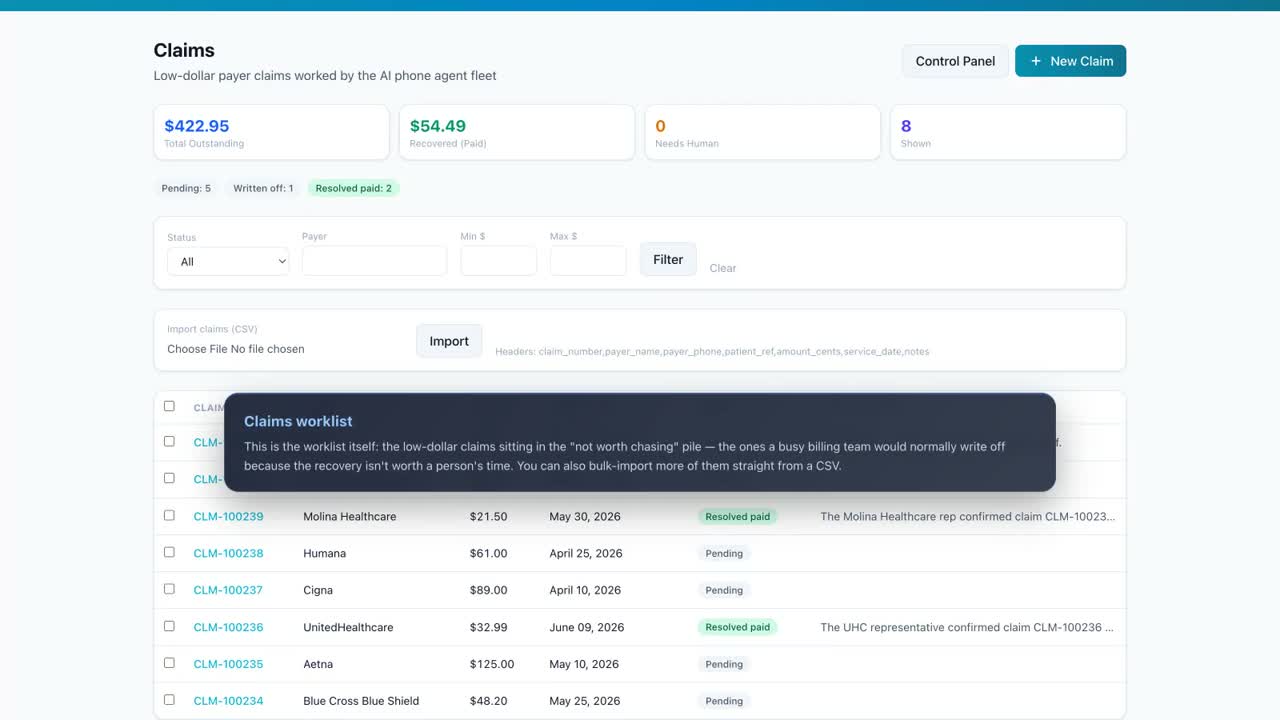Open claim CLM-100235
The image size is (1280, 720).
click(228, 665)
